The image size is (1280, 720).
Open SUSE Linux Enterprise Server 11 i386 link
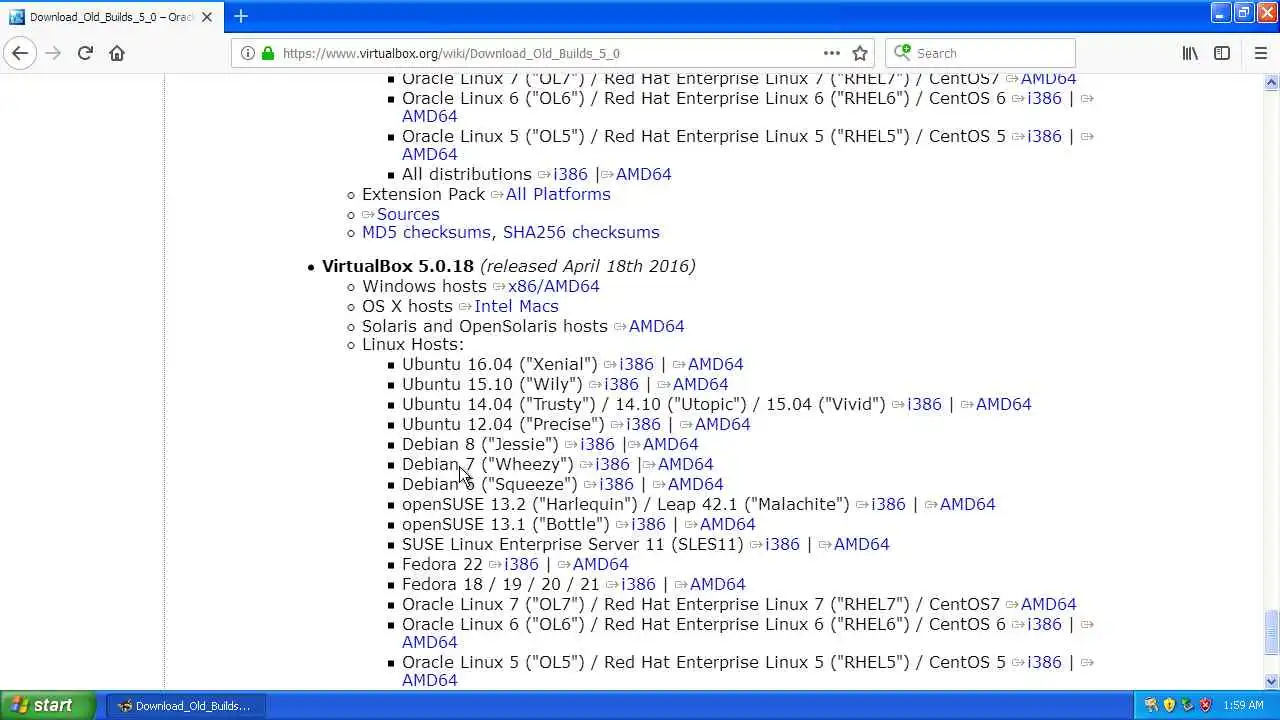pyautogui.click(x=782, y=544)
